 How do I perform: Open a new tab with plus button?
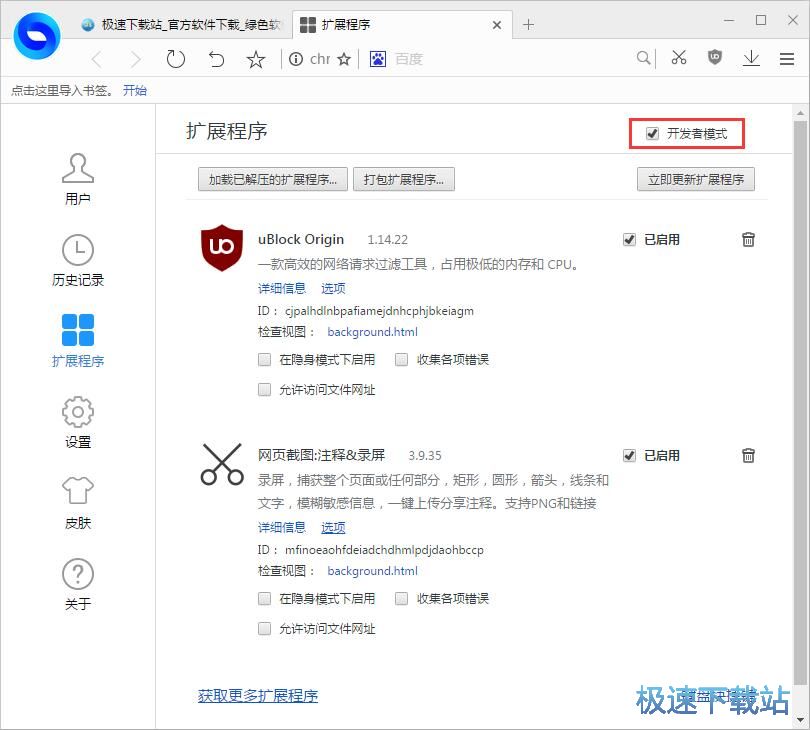(x=528, y=24)
